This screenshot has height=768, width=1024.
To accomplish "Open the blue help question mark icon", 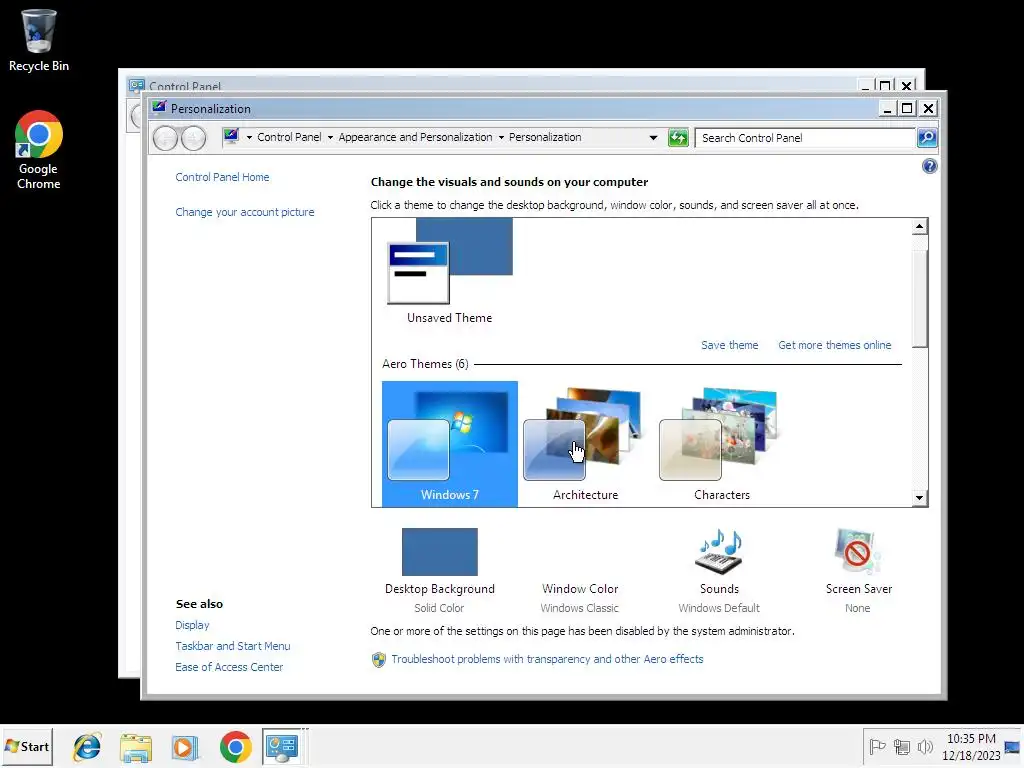I will point(929,166).
